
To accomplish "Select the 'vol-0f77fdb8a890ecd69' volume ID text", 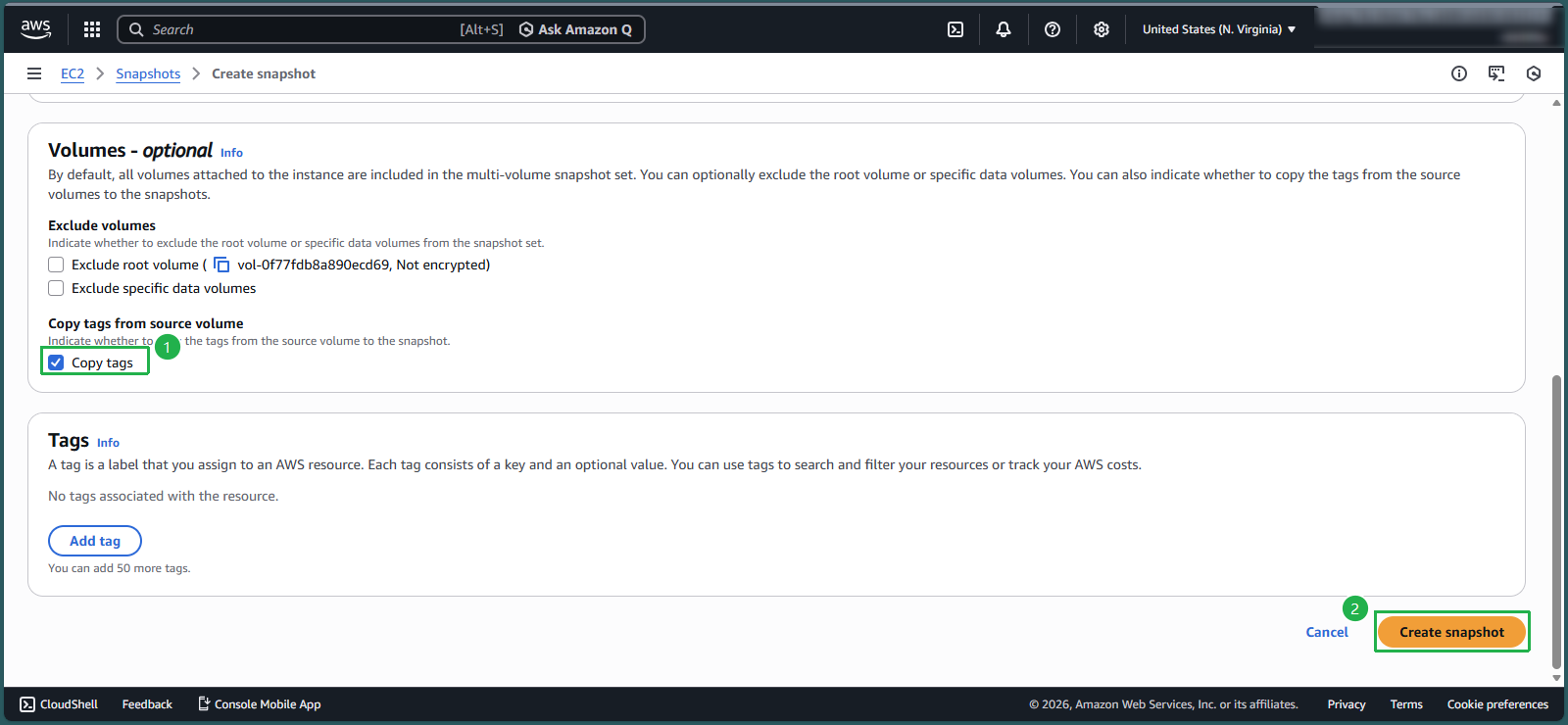I will click(314, 265).
